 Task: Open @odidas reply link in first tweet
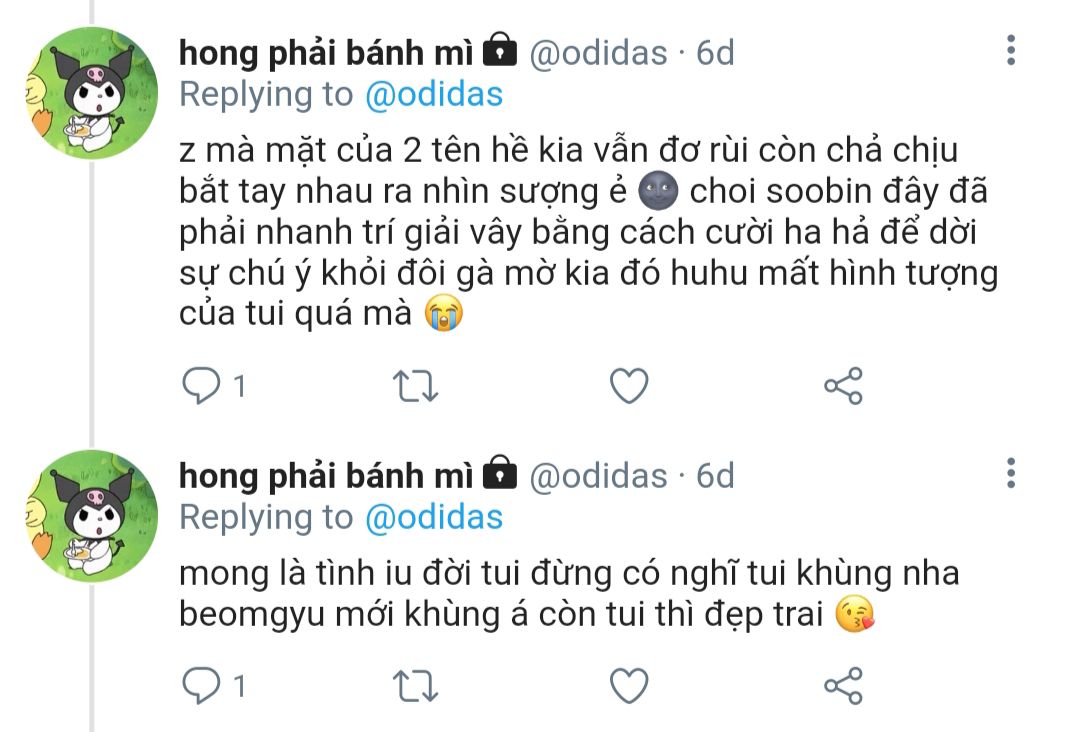pos(434,94)
